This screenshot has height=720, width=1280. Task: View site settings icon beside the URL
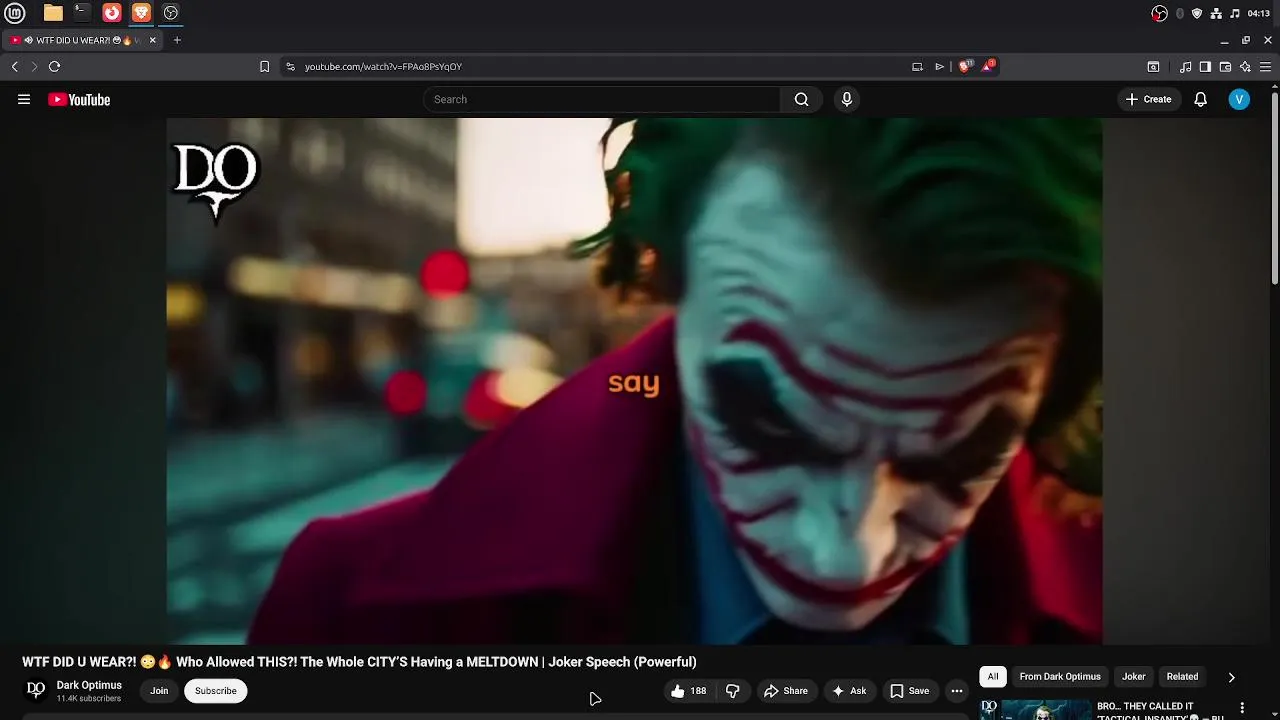click(290, 66)
